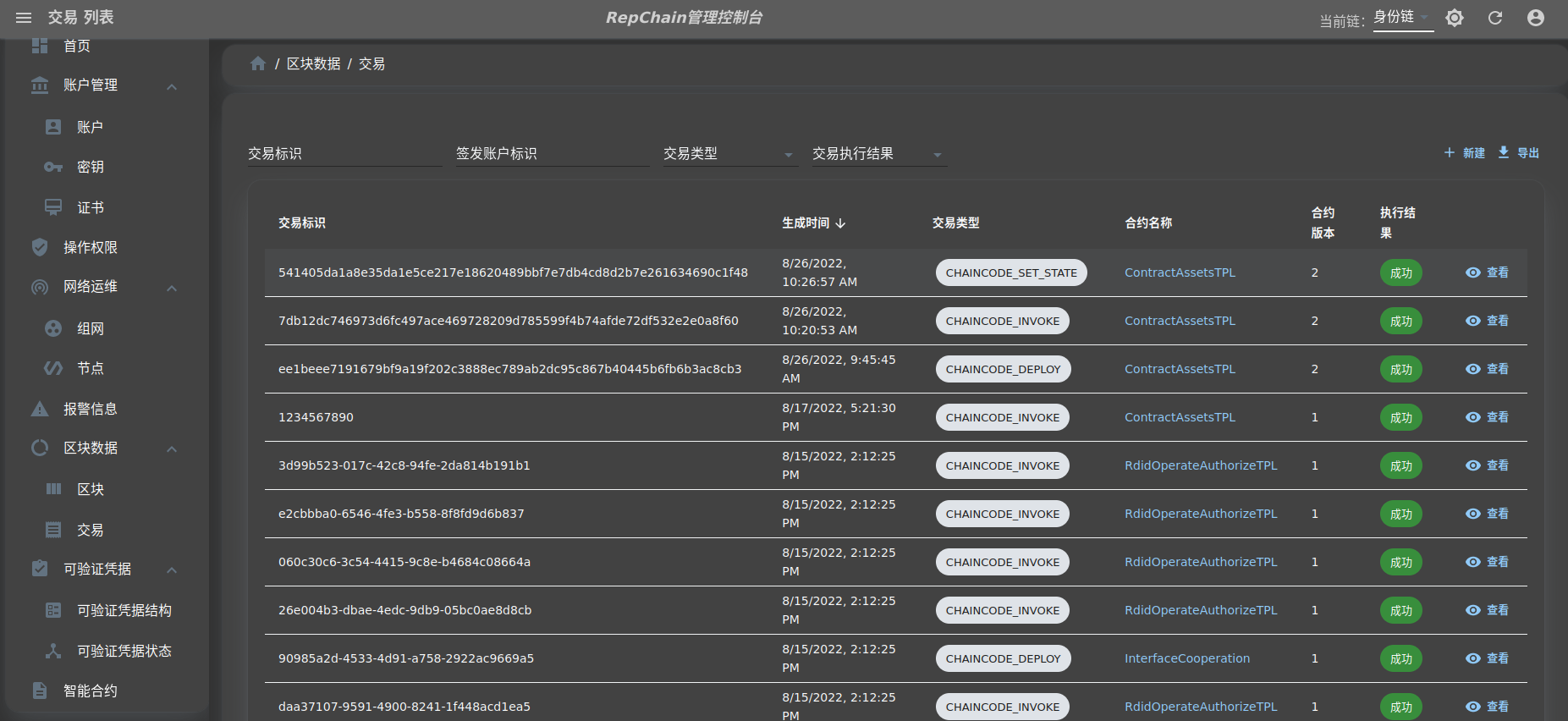Image resolution: width=1568 pixels, height=721 pixels.
Task: Open RdidOperateAuthorizeTPL link in 3d99b523 row
Action: (1201, 465)
